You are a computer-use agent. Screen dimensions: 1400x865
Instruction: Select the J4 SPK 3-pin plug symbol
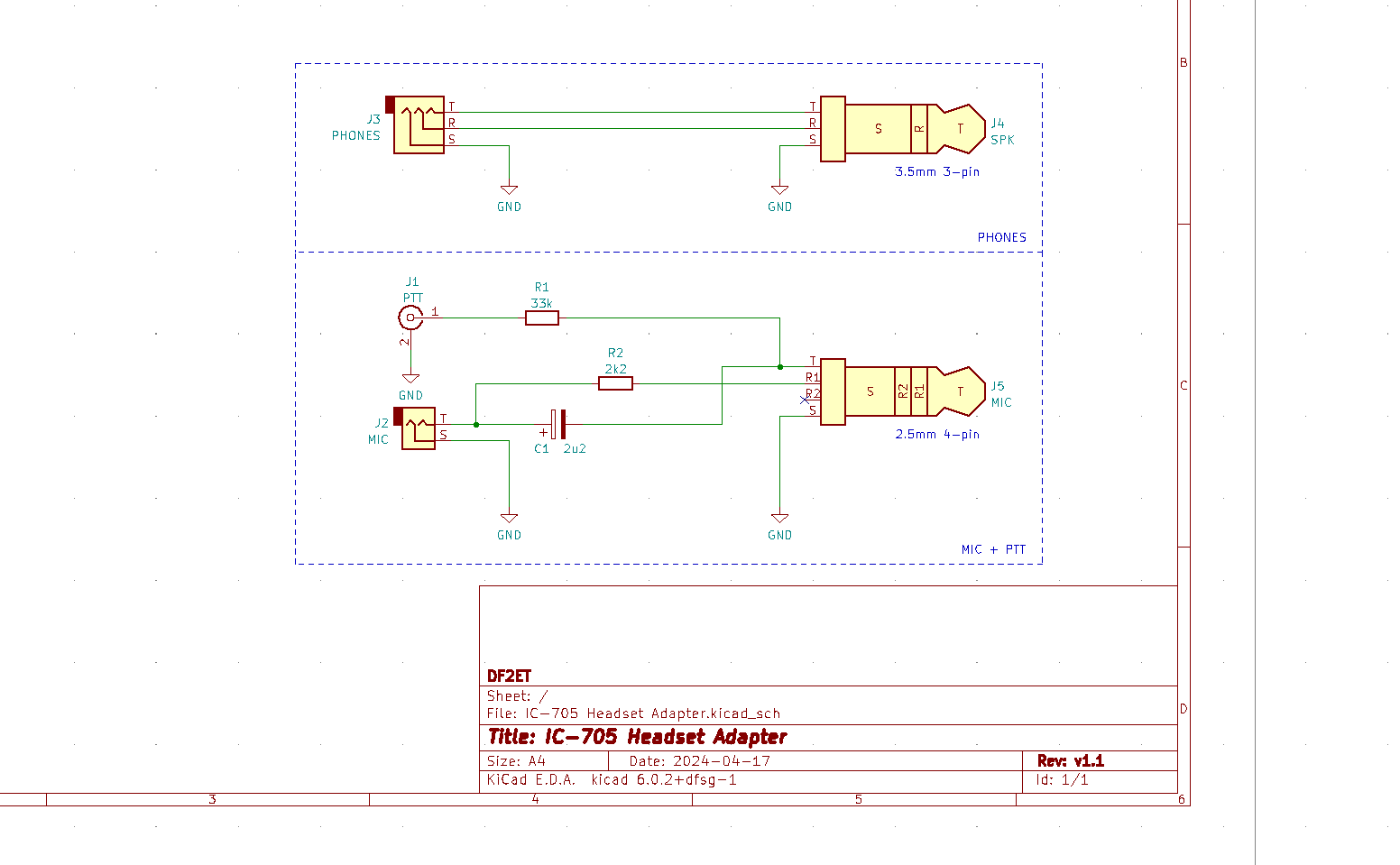tap(902, 129)
